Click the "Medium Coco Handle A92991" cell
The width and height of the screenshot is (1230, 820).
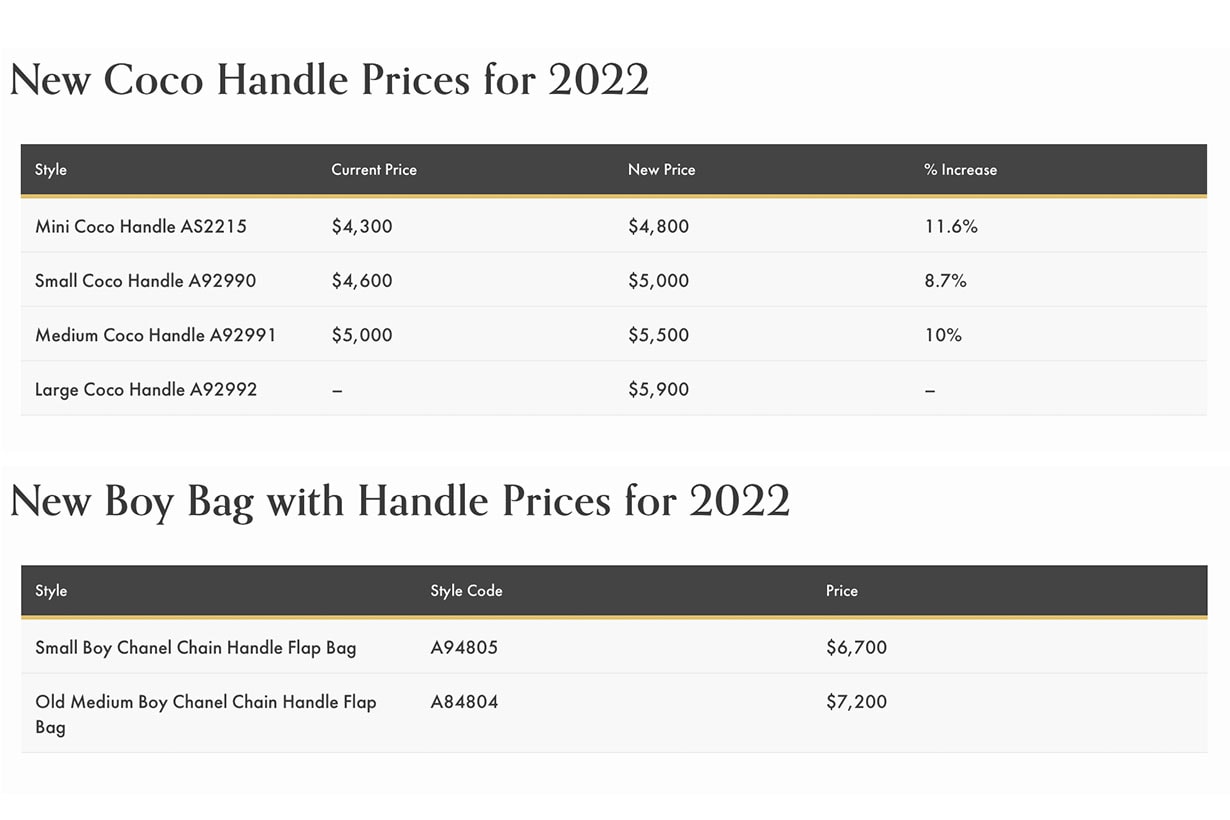[155, 335]
